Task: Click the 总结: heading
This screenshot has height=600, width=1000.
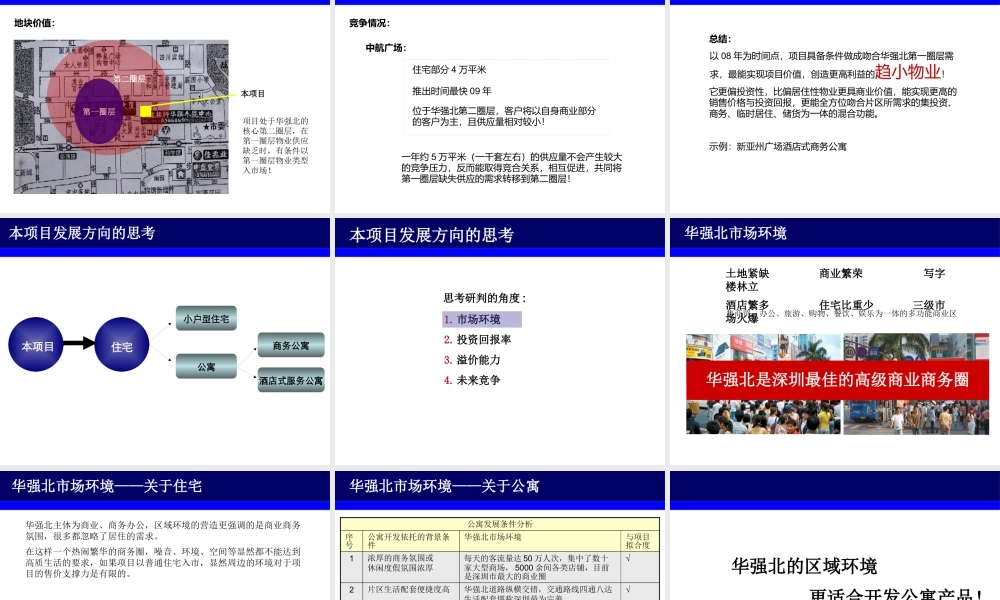Action: [x=720, y=39]
